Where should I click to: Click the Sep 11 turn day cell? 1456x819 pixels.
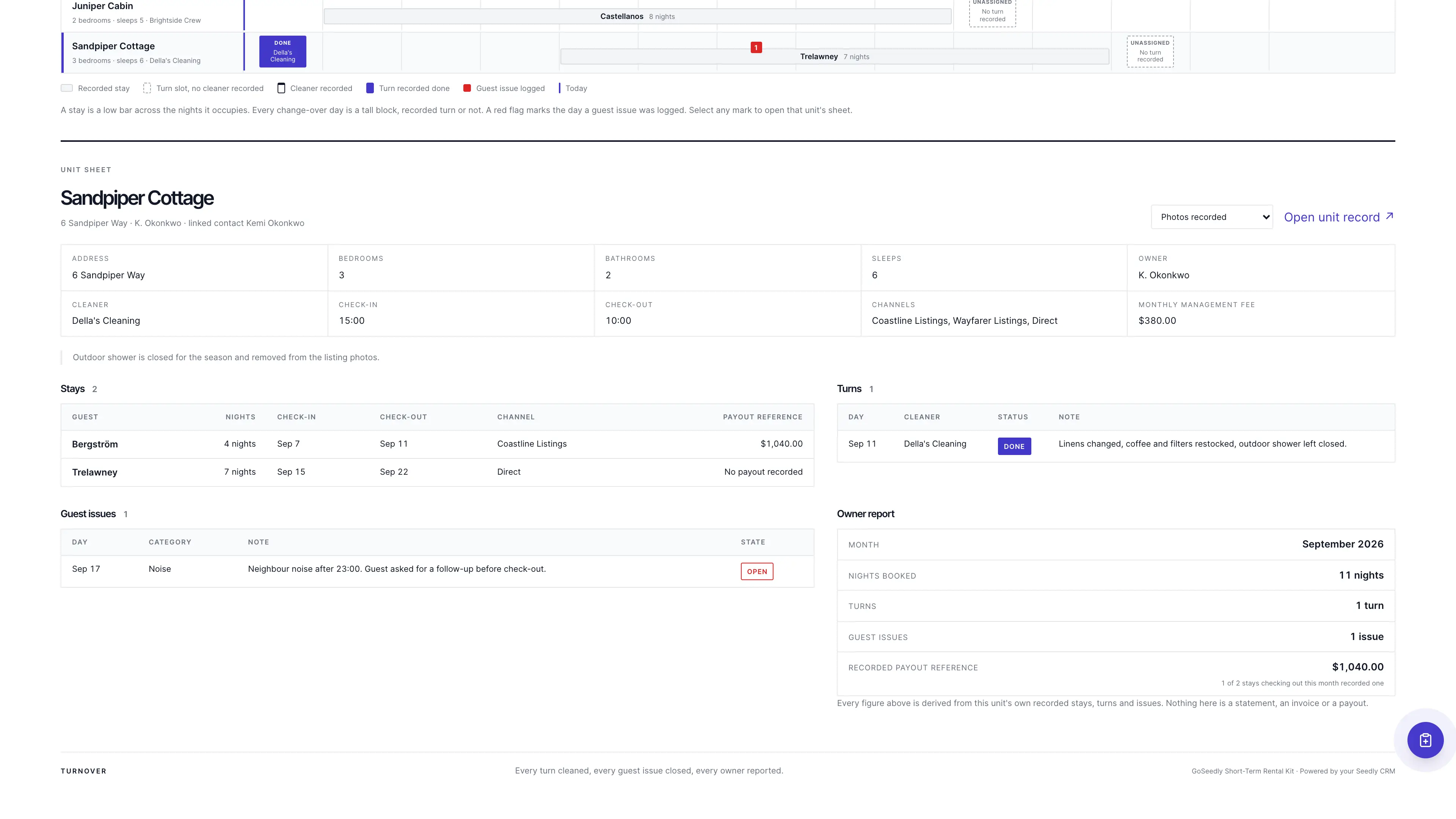click(x=862, y=444)
